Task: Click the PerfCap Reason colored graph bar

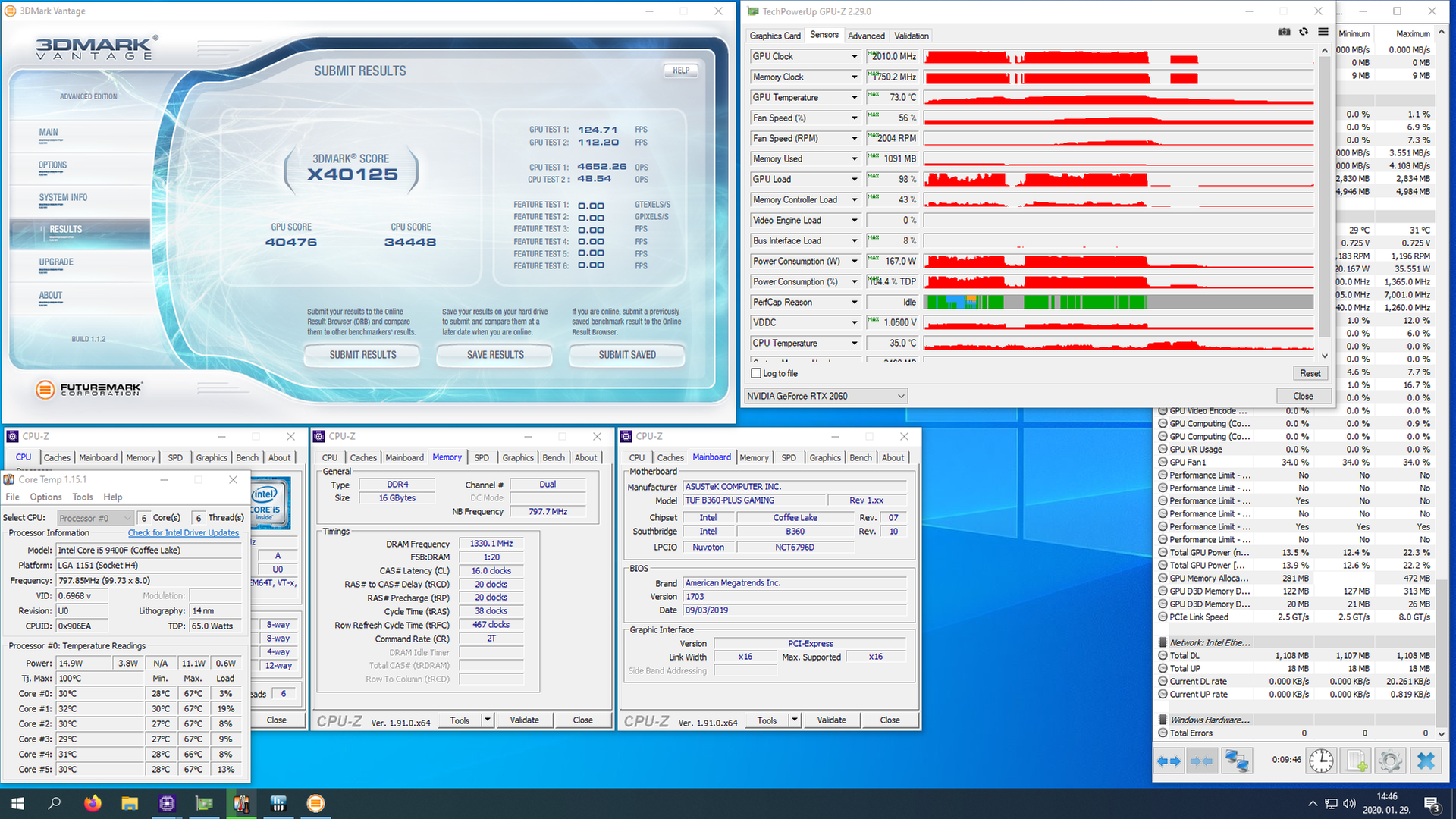Action: click(1120, 303)
